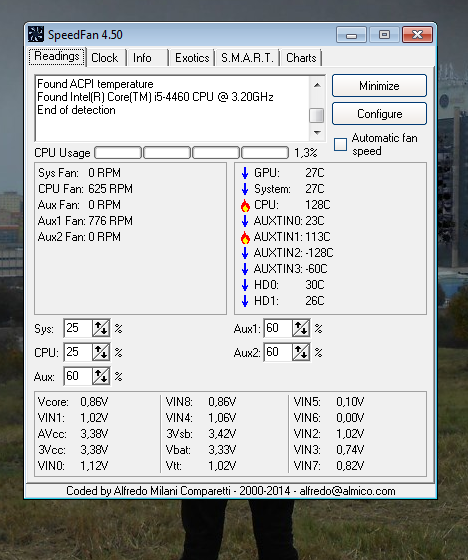Click the Aux2 speed value field
The image size is (468, 560).
(278, 352)
